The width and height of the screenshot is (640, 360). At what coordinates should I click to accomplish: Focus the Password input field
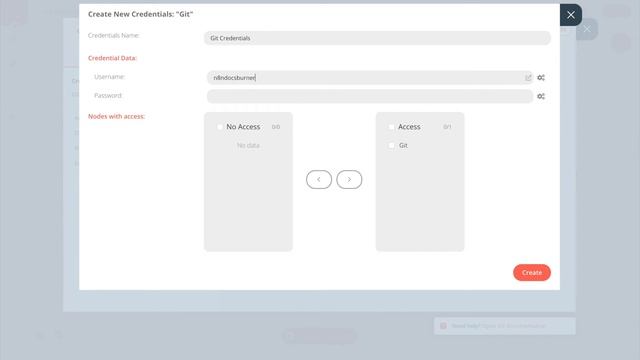tap(369, 96)
